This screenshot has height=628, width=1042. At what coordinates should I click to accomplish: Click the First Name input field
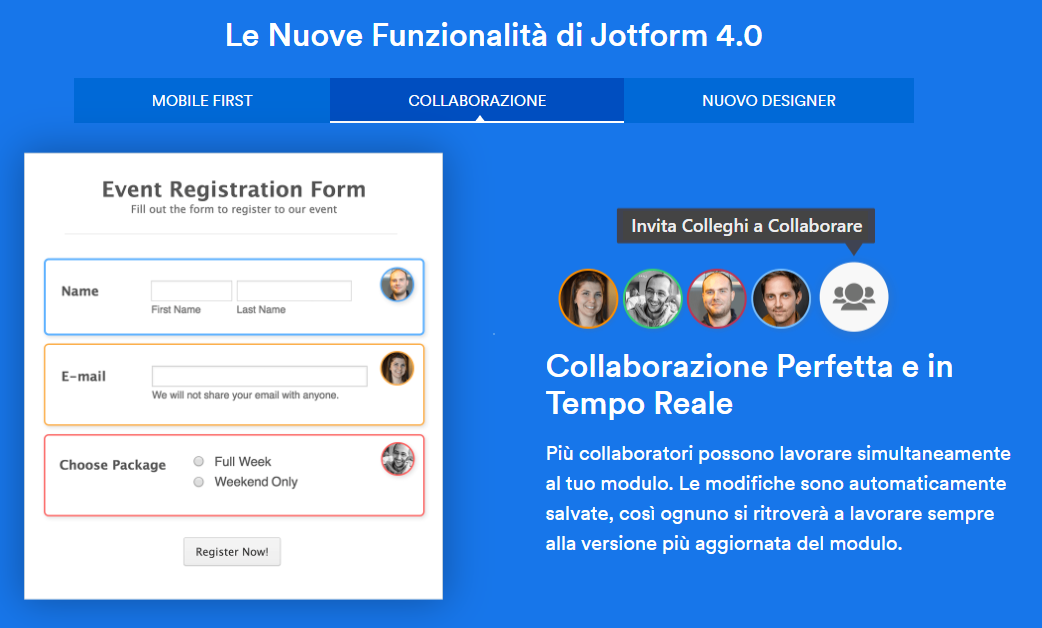191,291
